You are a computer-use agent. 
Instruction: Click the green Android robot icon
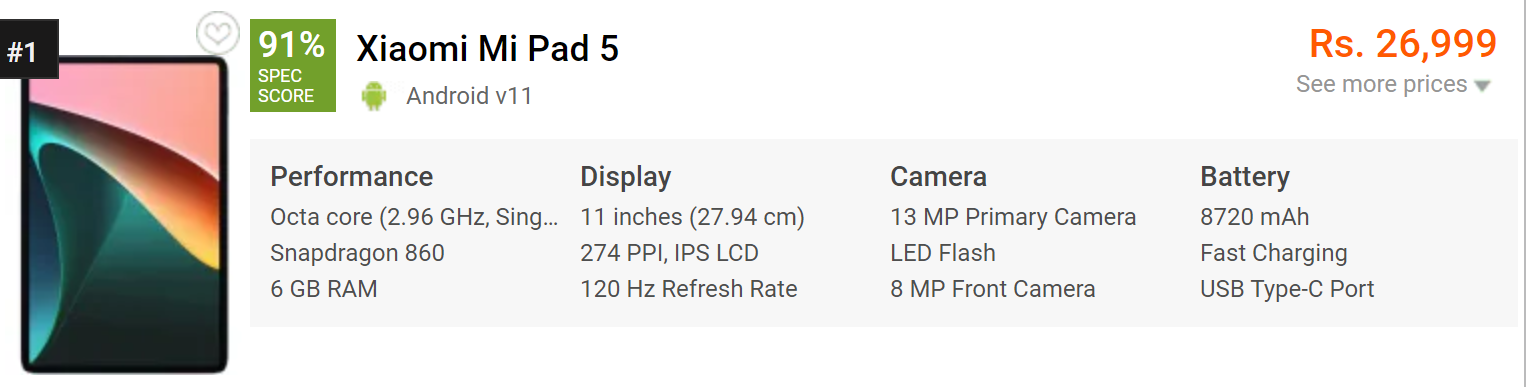(x=374, y=96)
